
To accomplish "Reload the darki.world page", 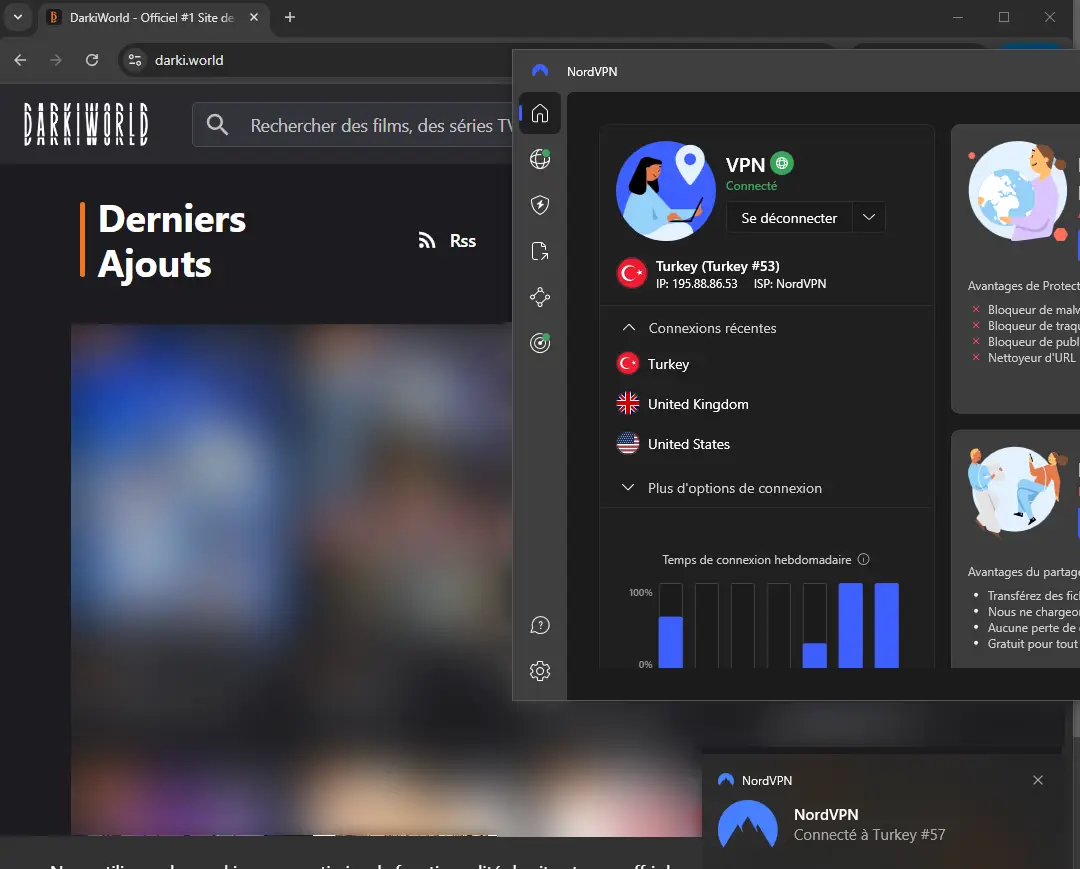I will [92, 60].
